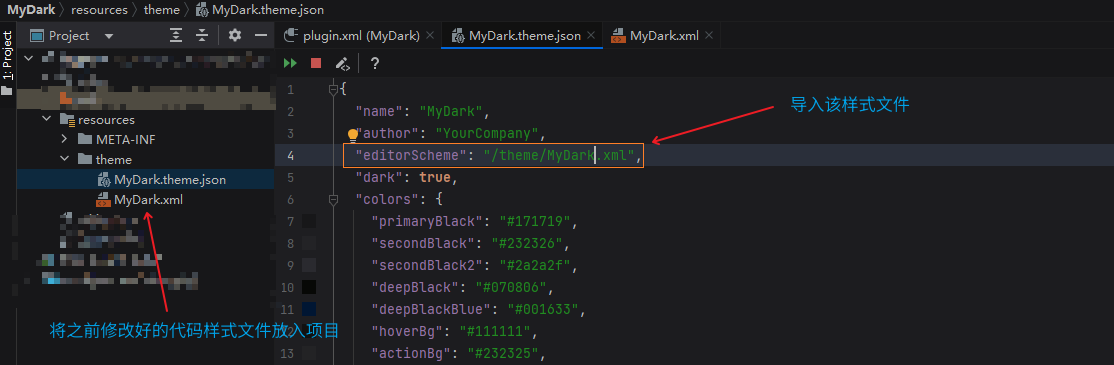Click the question mark help icon
1114x365 pixels.
tap(375, 63)
